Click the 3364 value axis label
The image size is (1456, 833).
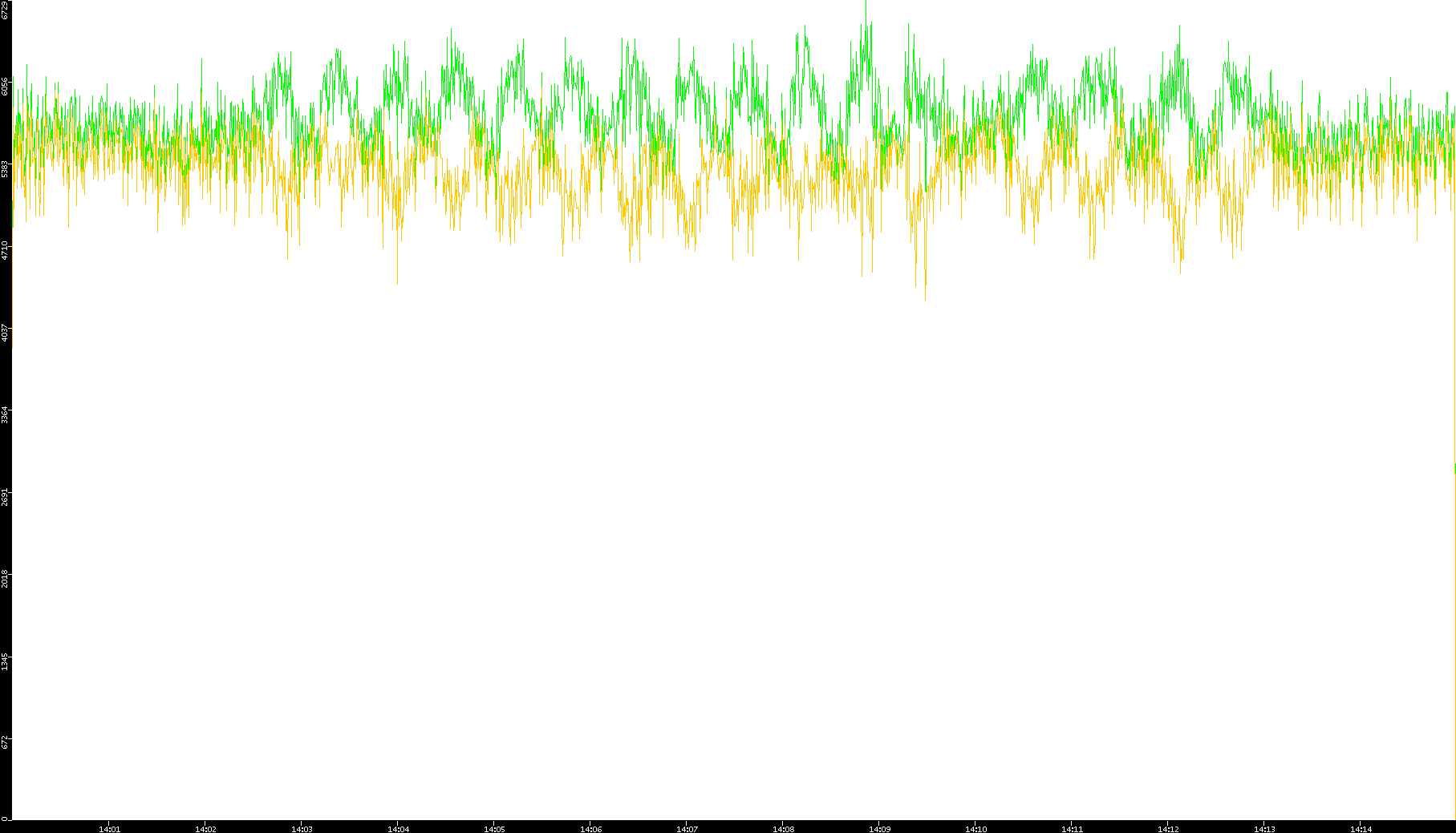coord(6,414)
